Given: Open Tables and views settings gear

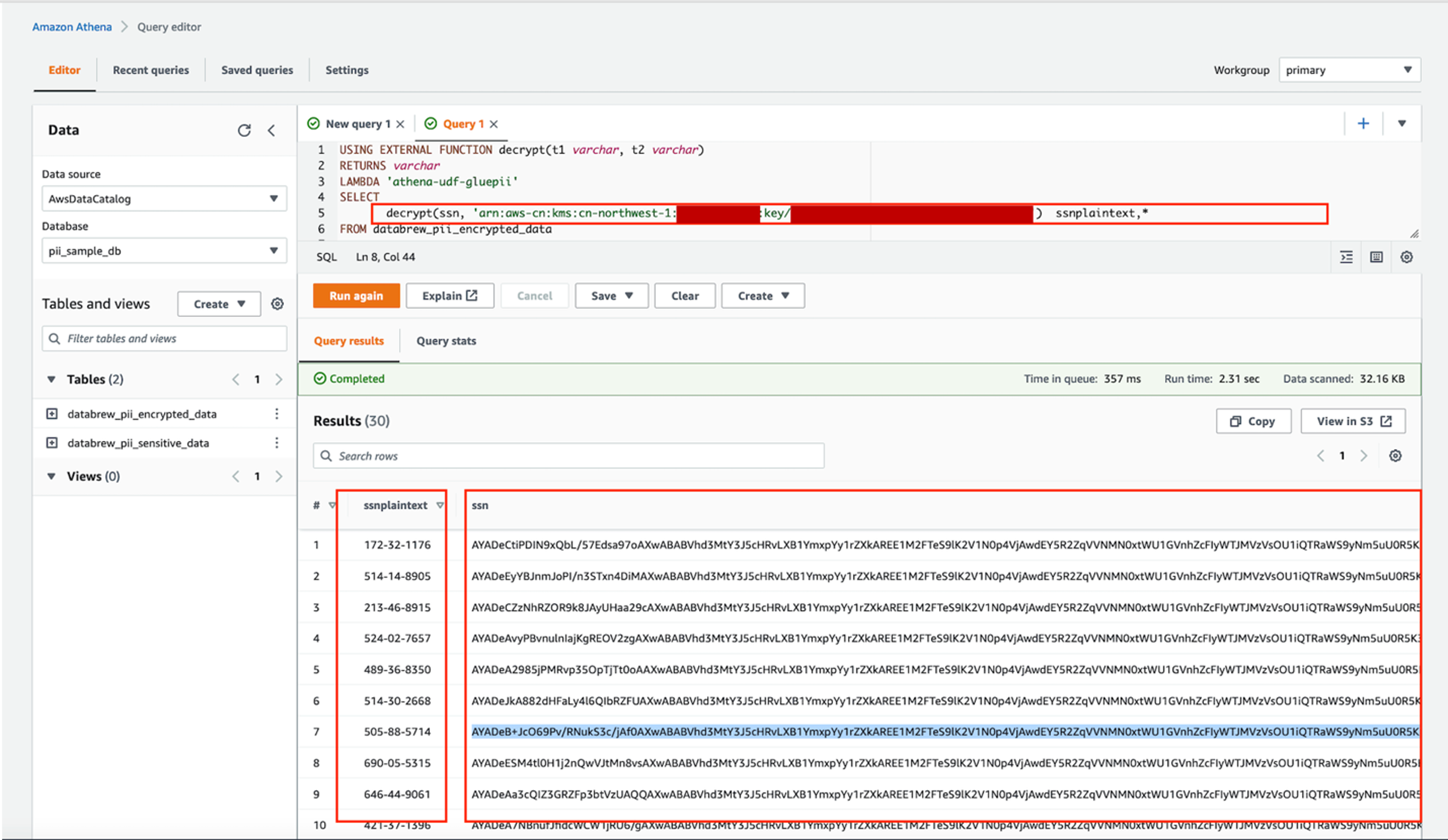Looking at the screenshot, I should click(x=278, y=304).
